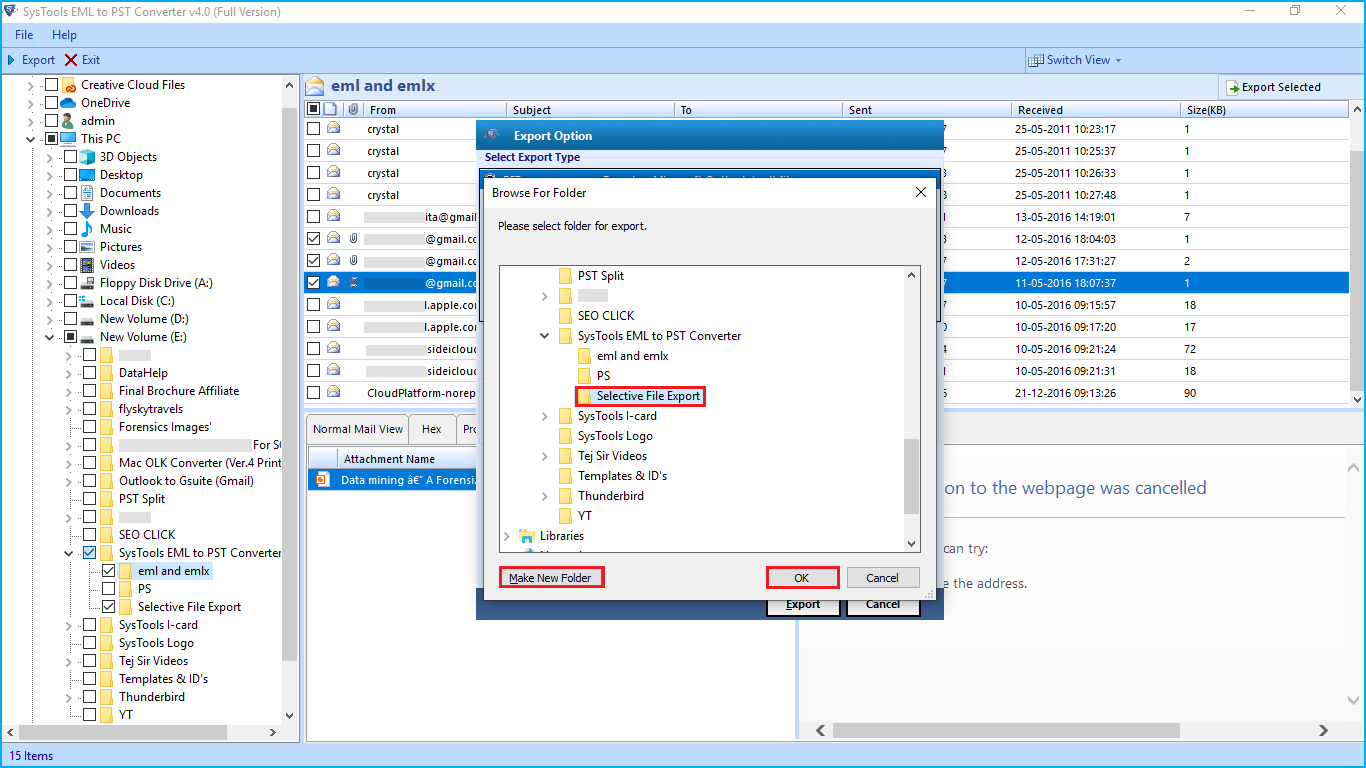Switch to Normal Mail View tab
Viewport: 1366px width, 768px height.
pos(358,429)
